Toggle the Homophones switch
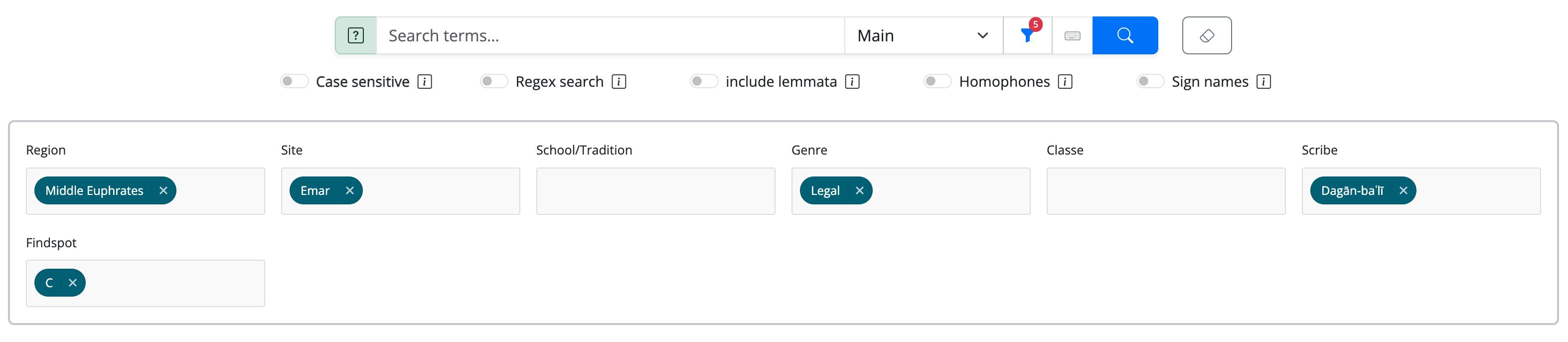The image size is (1568, 342). pyautogui.click(x=938, y=82)
